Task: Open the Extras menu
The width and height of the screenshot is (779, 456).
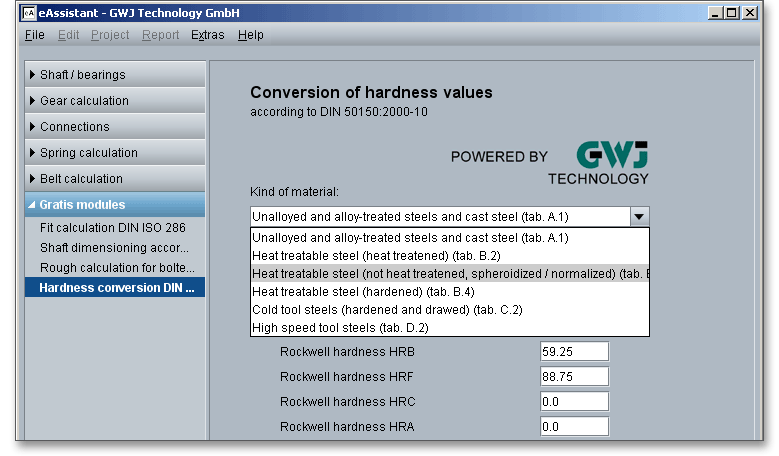Action: coord(207,35)
